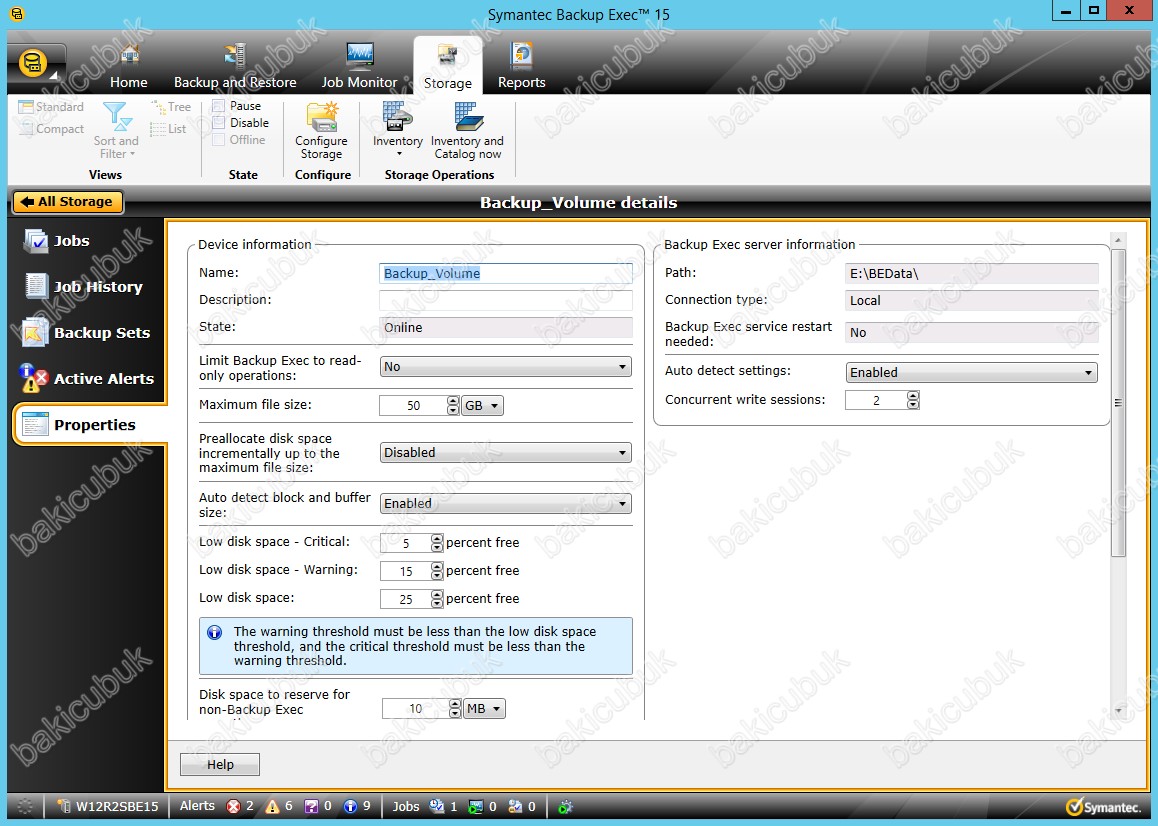Open the MB unit dropdown
The height and width of the screenshot is (826, 1158).
pyautogui.click(x=484, y=709)
